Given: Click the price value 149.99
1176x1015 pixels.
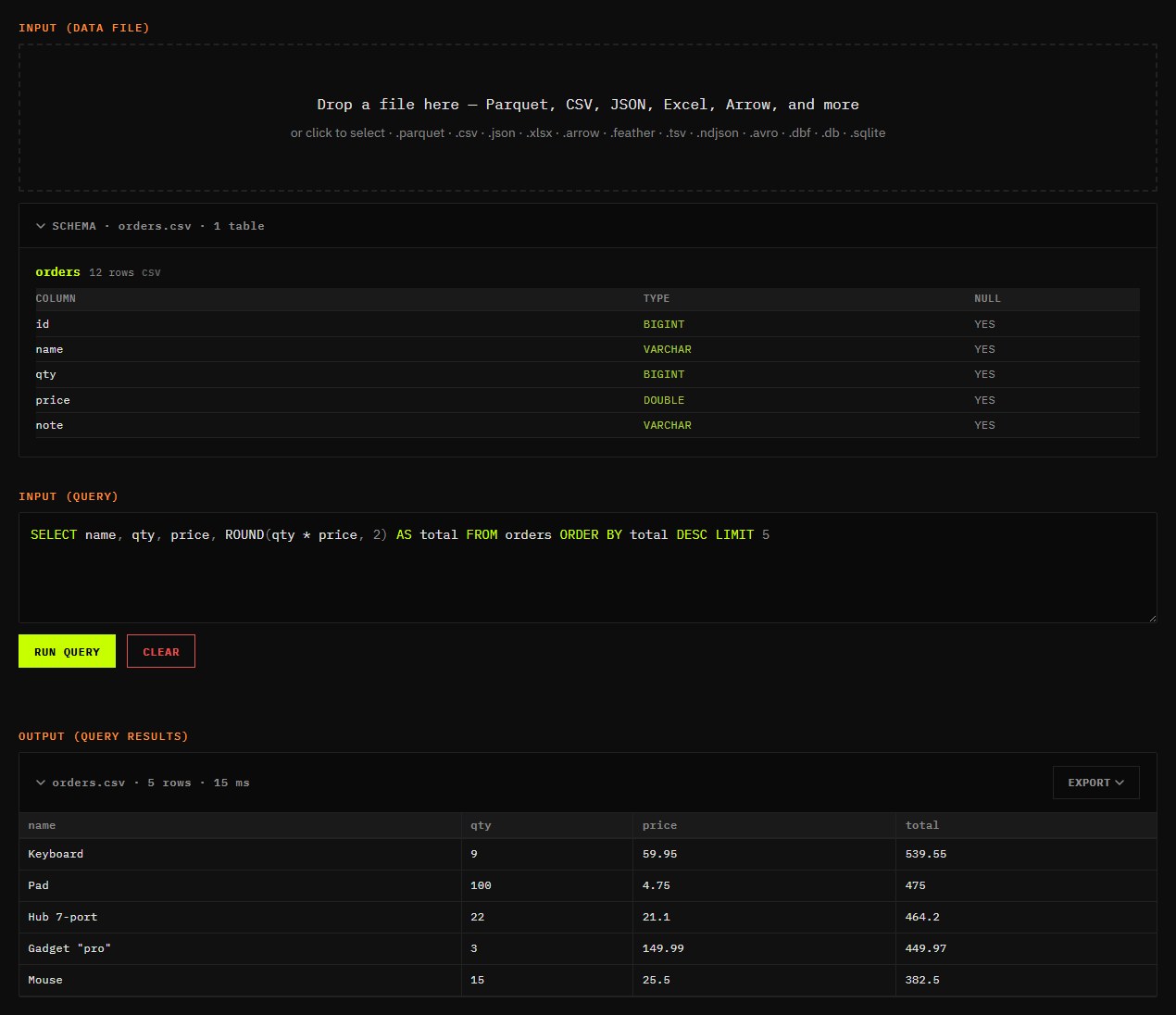Looking at the screenshot, I should (663, 948).
